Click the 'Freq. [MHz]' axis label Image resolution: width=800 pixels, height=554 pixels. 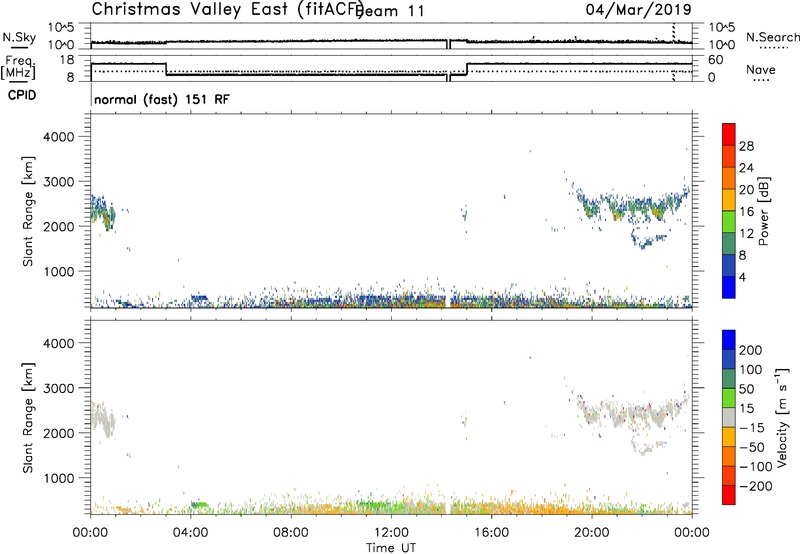(18, 68)
